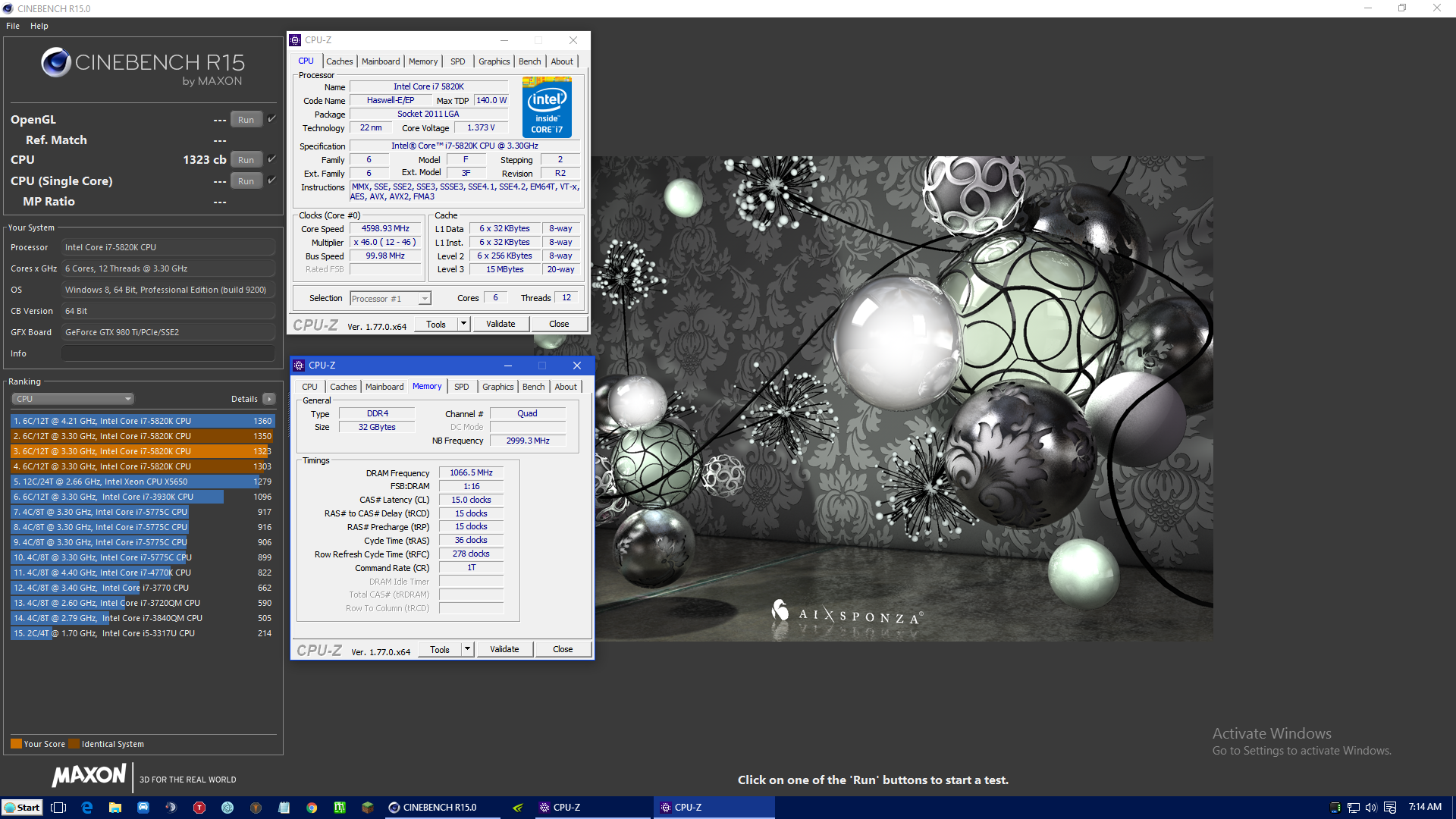Image resolution: width=1456 pixels, height=819 pixels.
Task: Switch to Mainboard tab in upper CPU-Z
Action: (381, 61)
